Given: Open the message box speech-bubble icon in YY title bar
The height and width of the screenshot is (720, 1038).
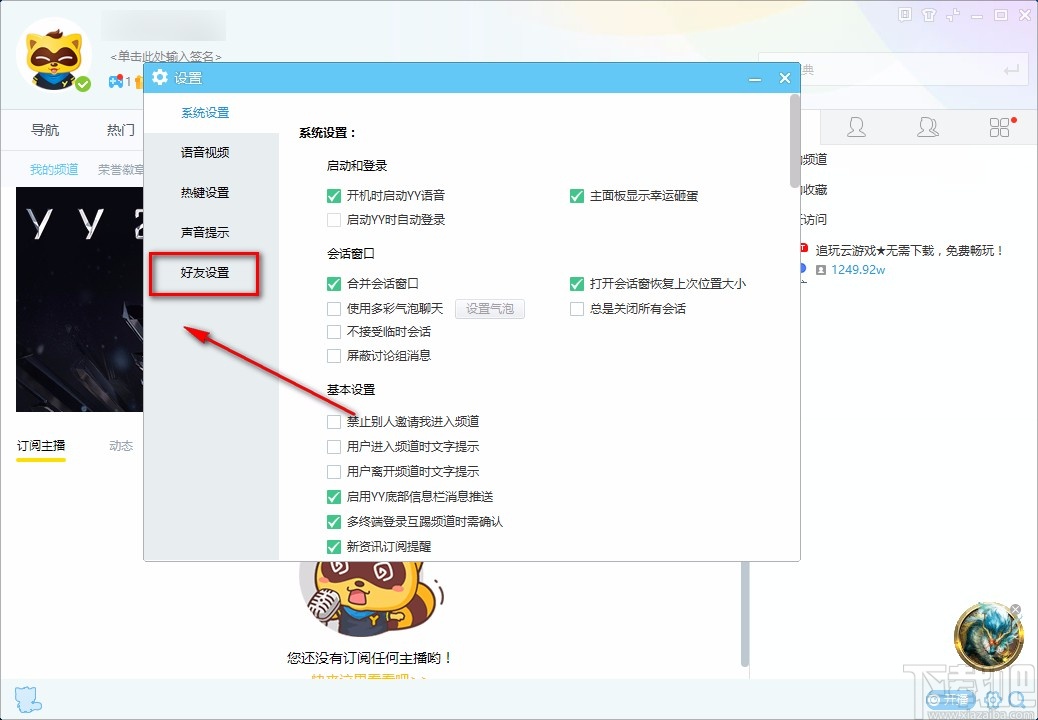Looking at the screenshot, I should 905,15.
